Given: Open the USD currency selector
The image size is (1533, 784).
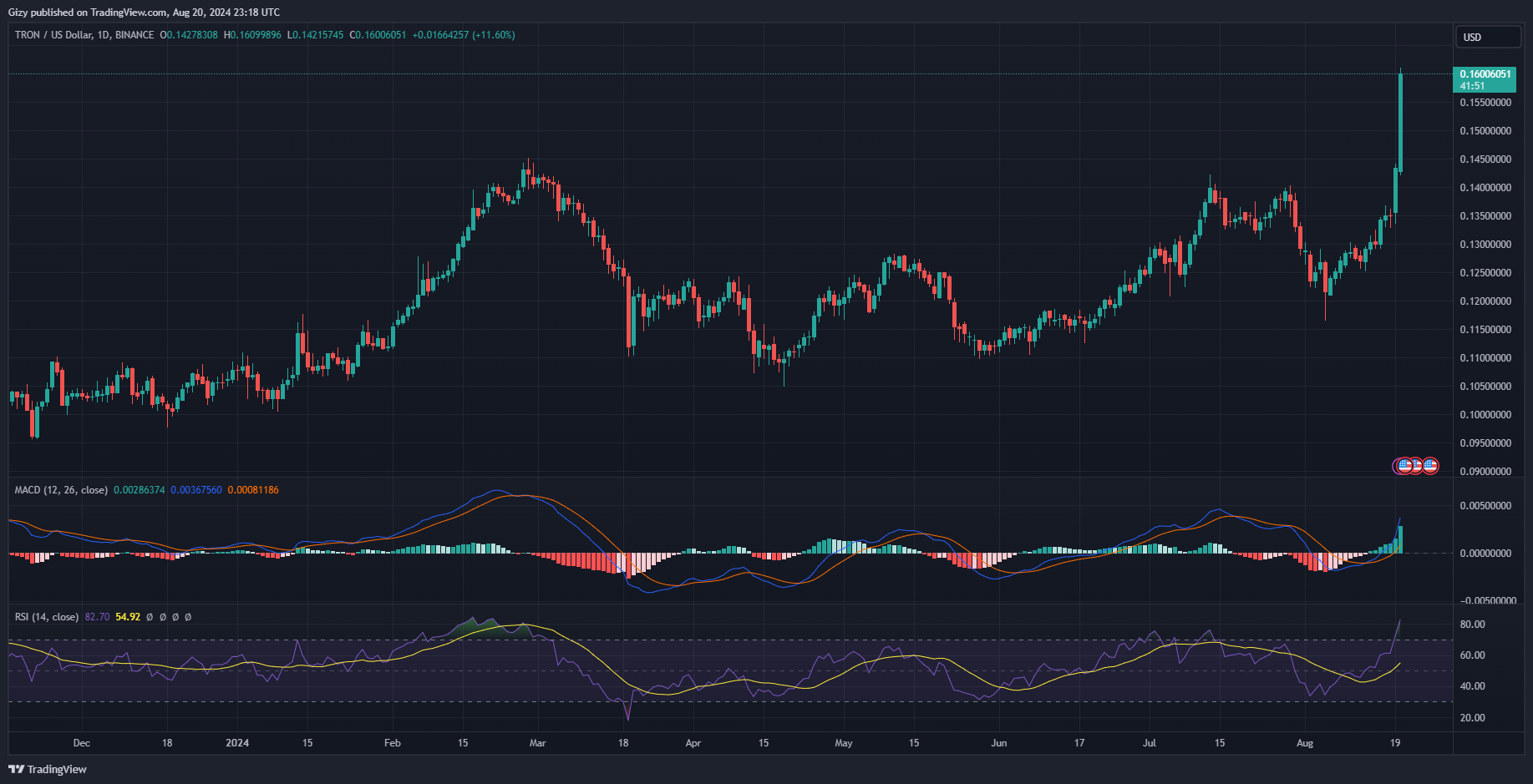Looking at the screenshot, I should coord(1488,37).
